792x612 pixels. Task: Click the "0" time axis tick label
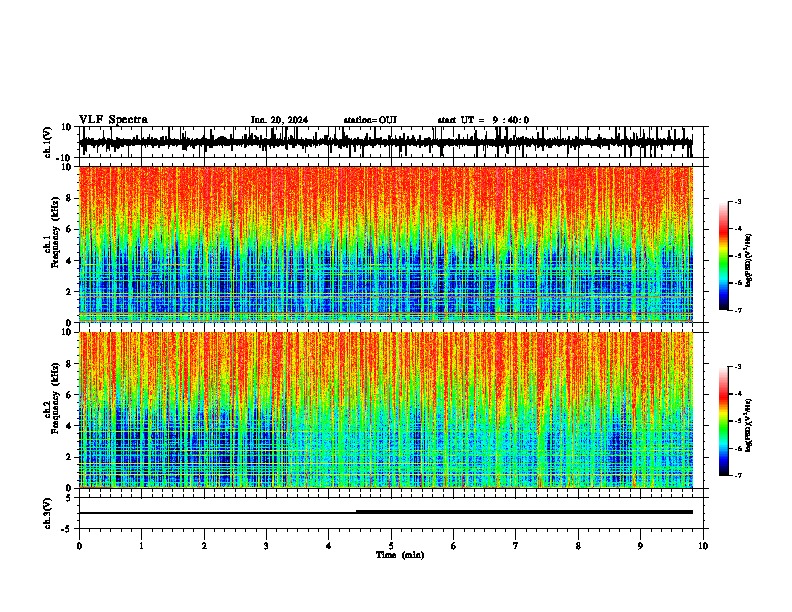pyautogui.click(x=79, y=546)
